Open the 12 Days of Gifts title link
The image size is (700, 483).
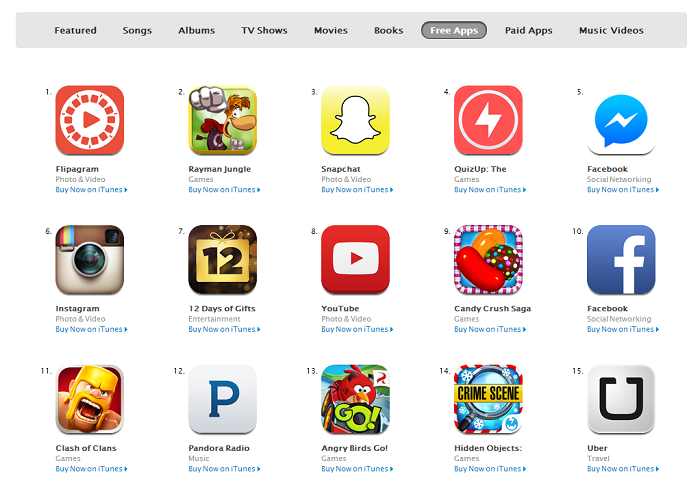(x=222, y=308)
